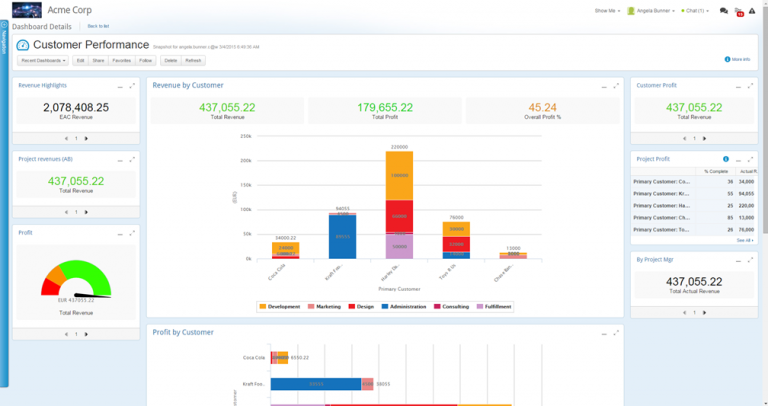Open the Angela Bunner user dropdown
This screenshot has height=406, width=768.
[x=651, y=11]
